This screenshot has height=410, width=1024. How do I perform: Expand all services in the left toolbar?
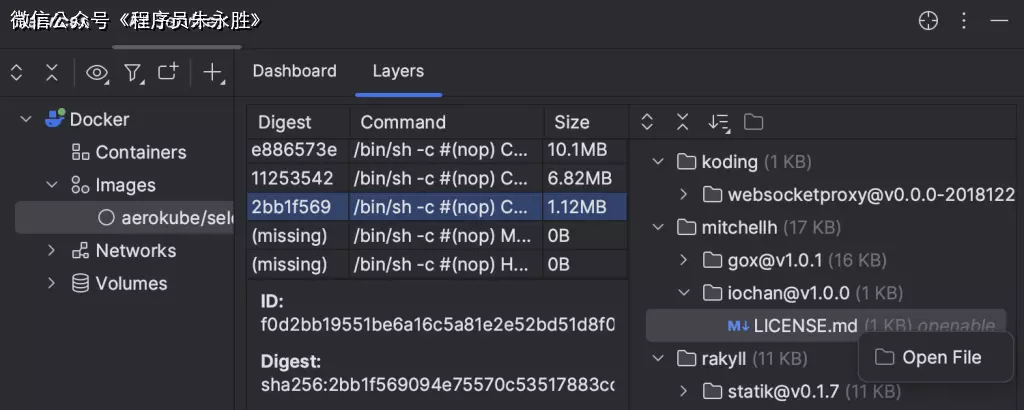16,72
